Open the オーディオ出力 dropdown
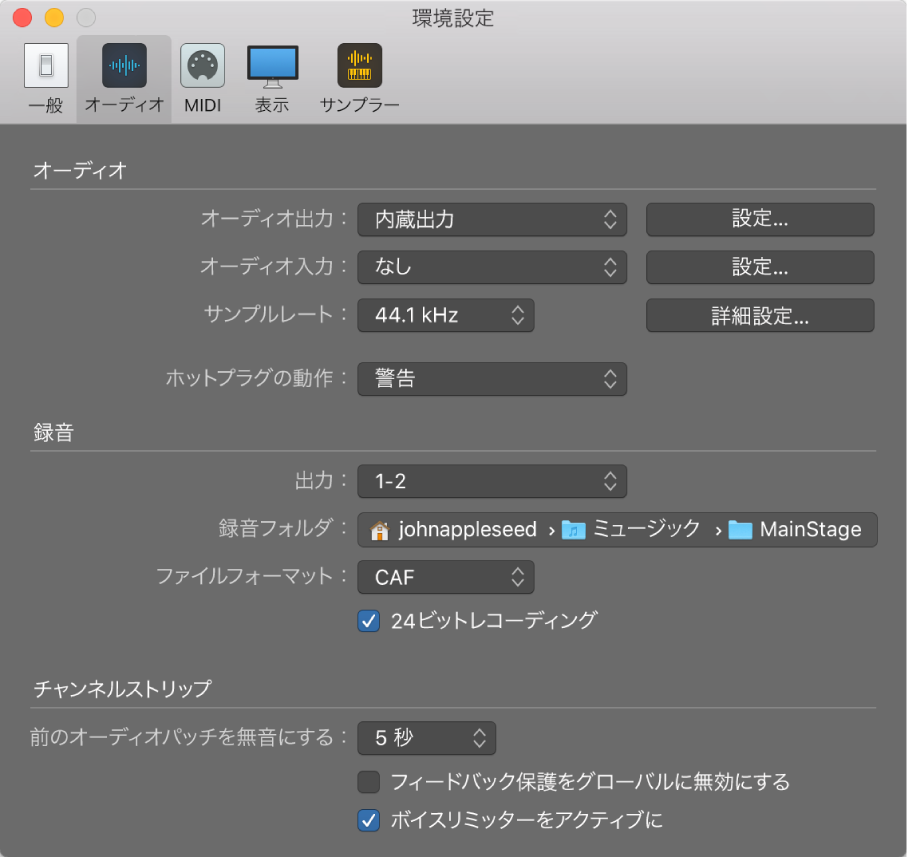 (491, 219)
